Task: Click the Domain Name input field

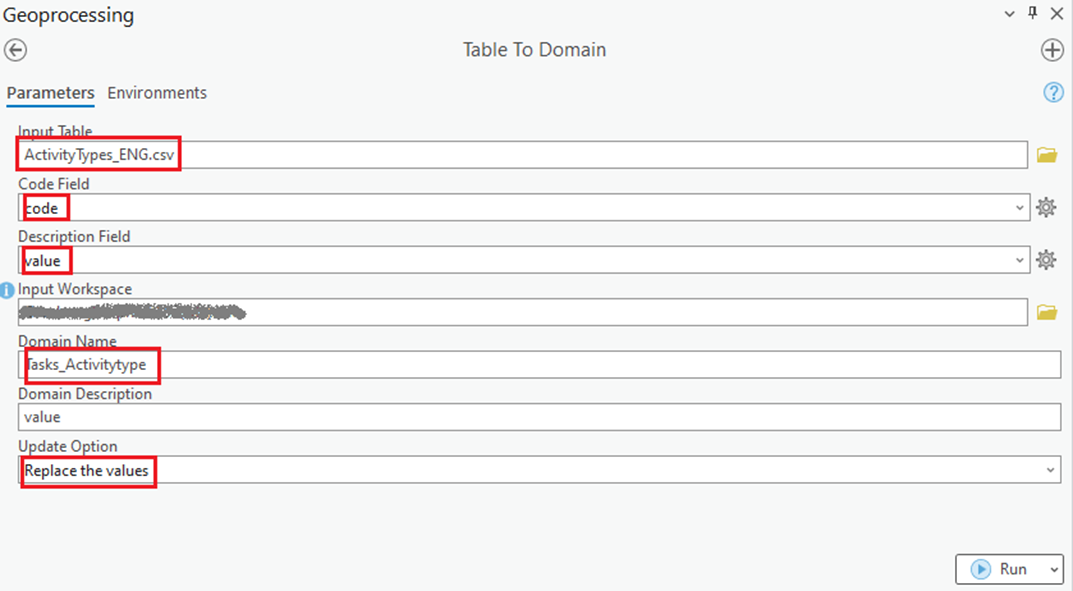Action: tap(539, 365)
